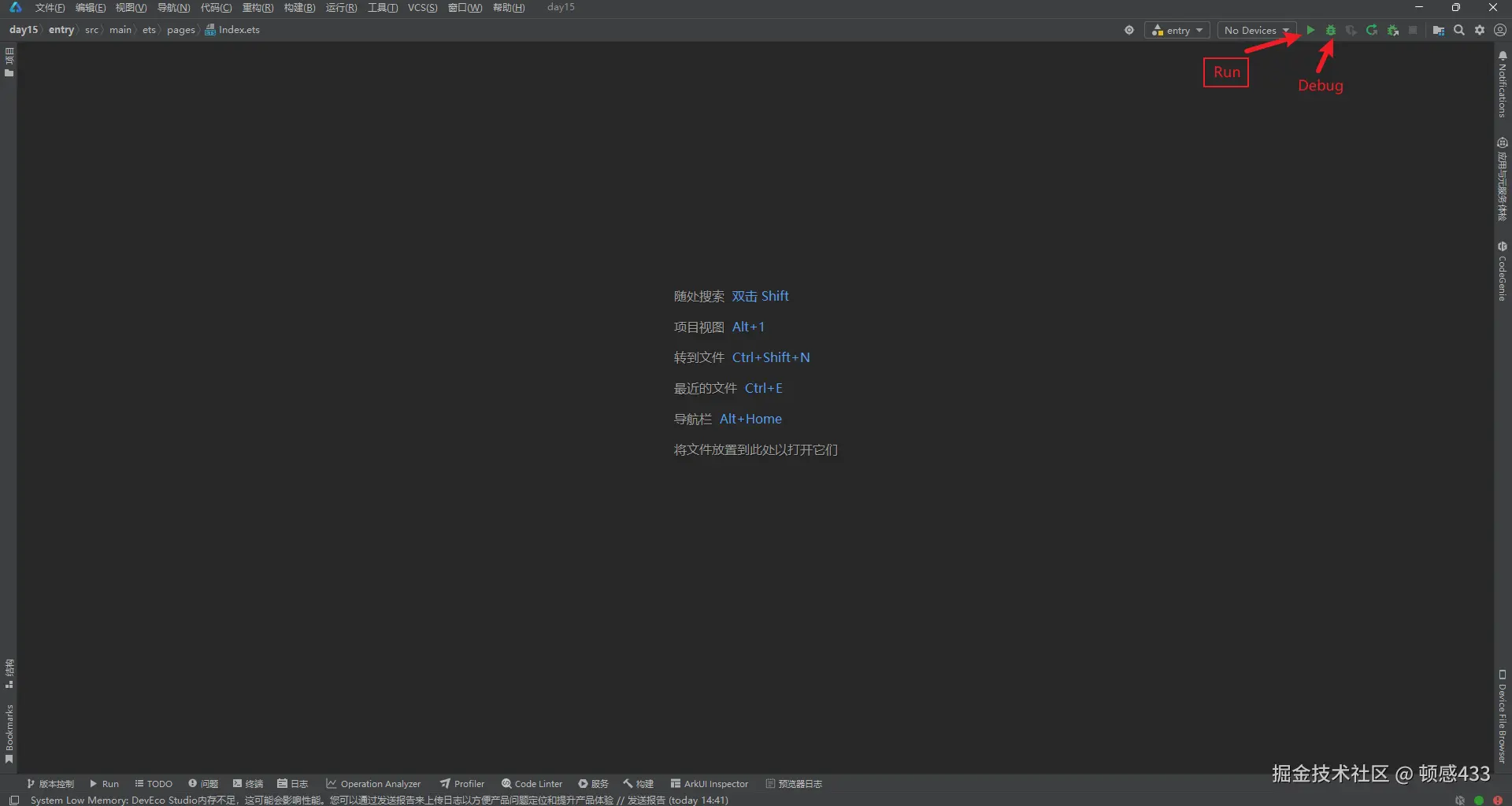Open the Profiler tab
The height and width of the screenshot is (806, 1512).
(x=462, y=784)
